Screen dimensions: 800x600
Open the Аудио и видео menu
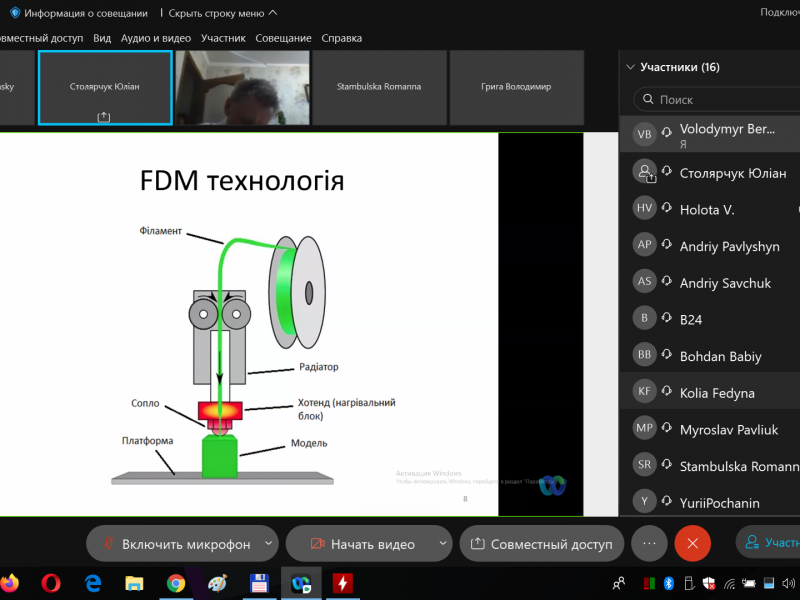[155, 38]
